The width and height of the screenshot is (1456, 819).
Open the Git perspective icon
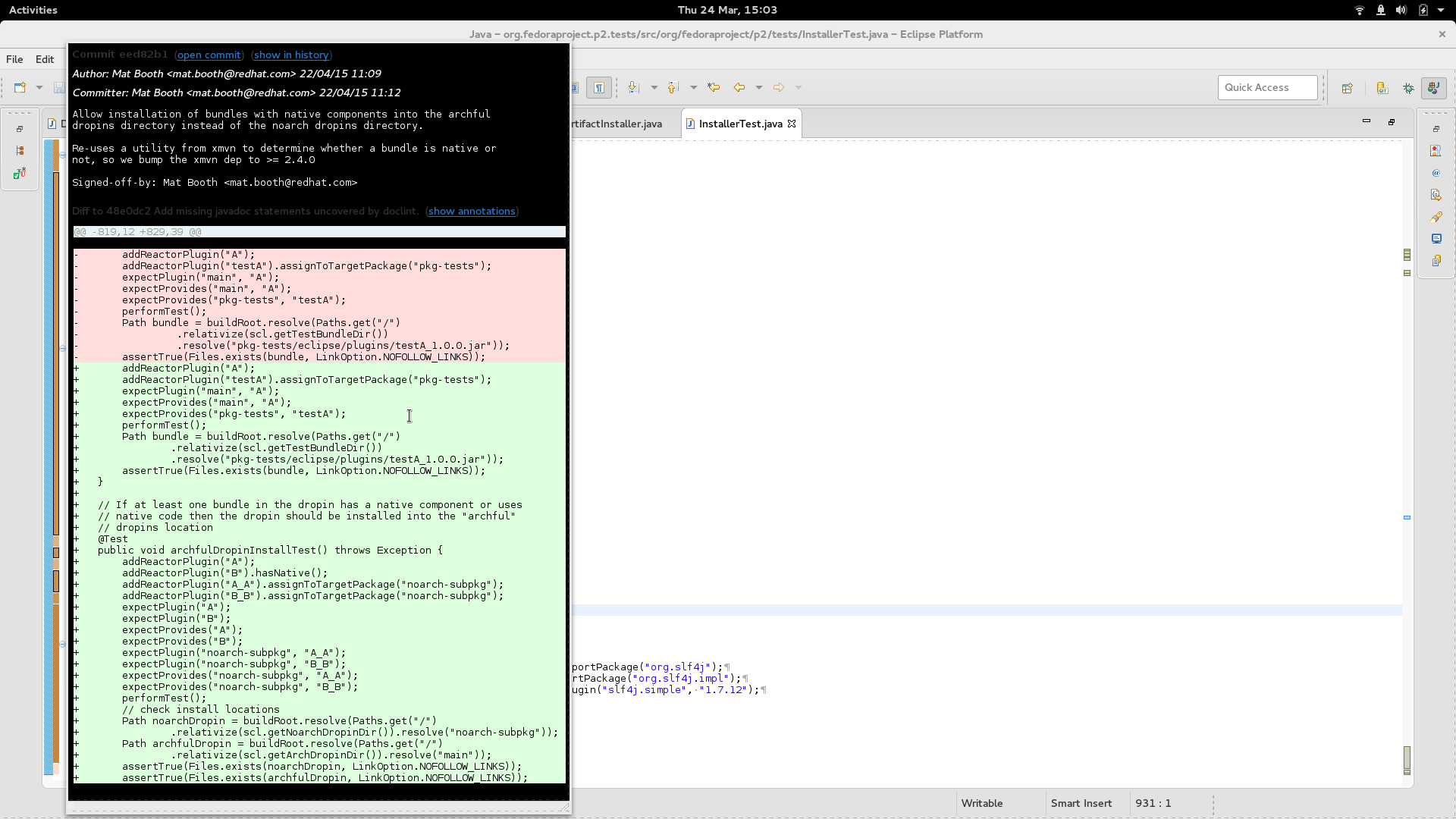tap(1382, 88)
